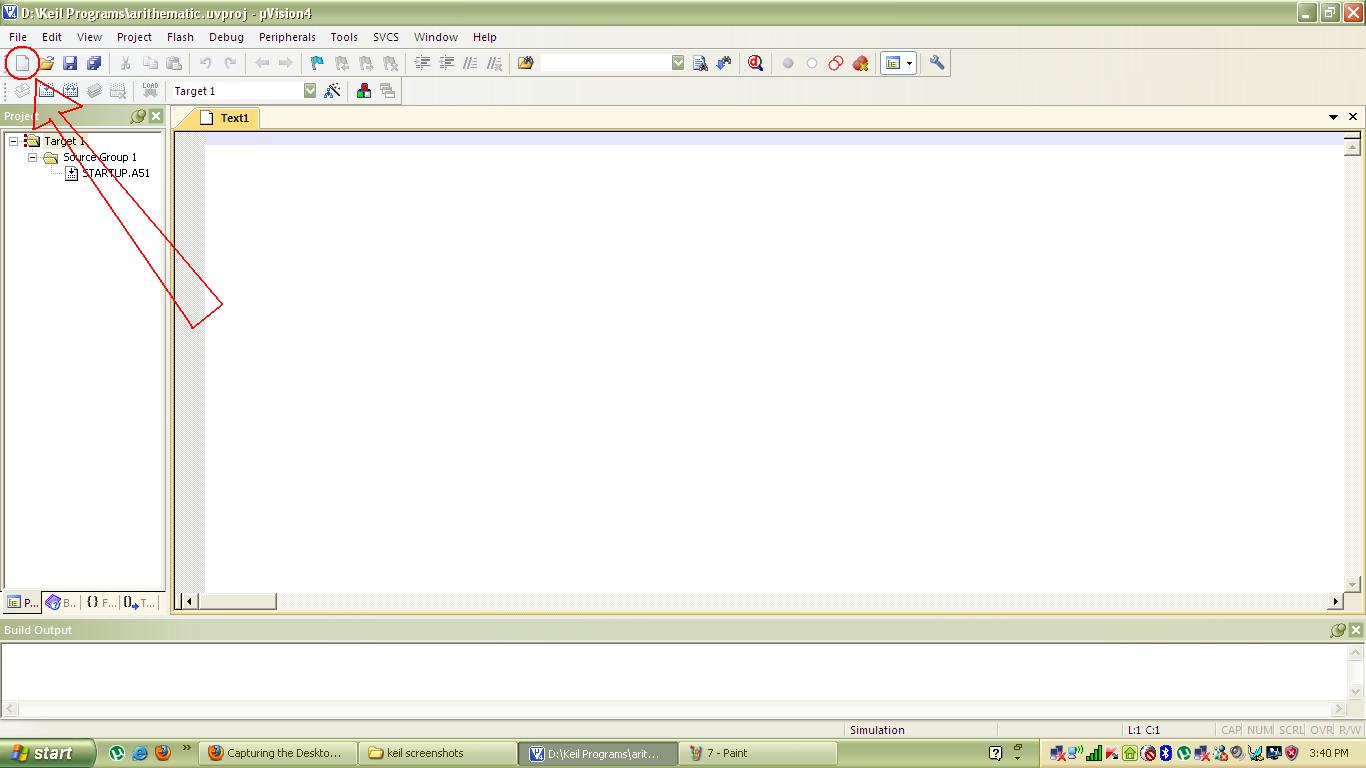Collapse the Target 1 tree node
This screenshot has width=1366, height=768.
tap(14, 141)
